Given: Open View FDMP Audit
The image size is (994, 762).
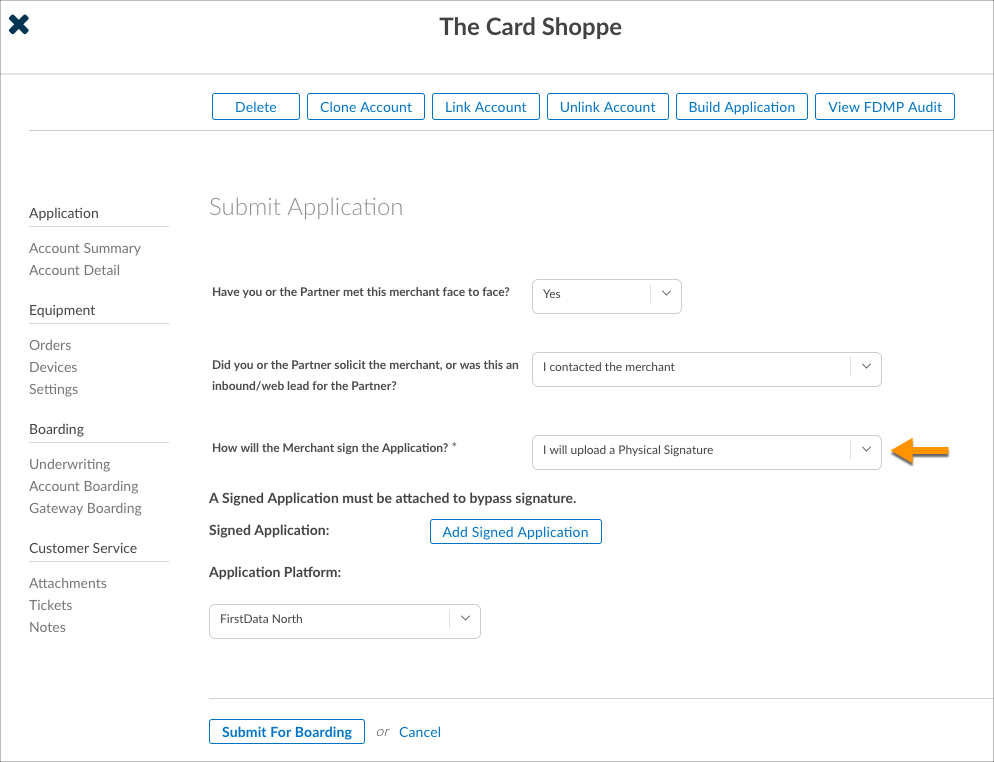Looking at the screenshot, I should 885,107.
